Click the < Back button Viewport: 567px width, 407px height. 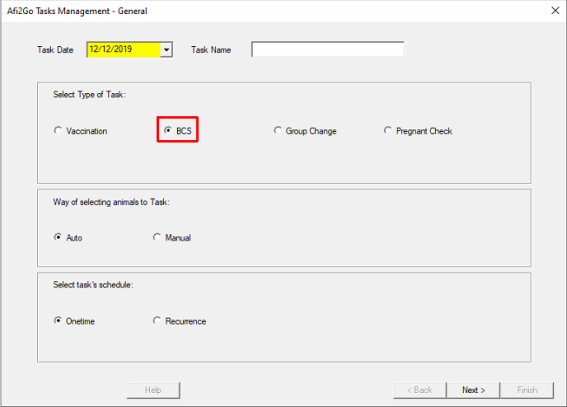click(420, 390)
